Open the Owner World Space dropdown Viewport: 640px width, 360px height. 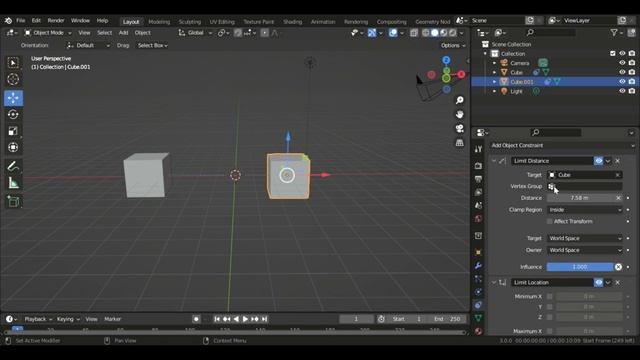pyautogui.click(x=584, y=250)
